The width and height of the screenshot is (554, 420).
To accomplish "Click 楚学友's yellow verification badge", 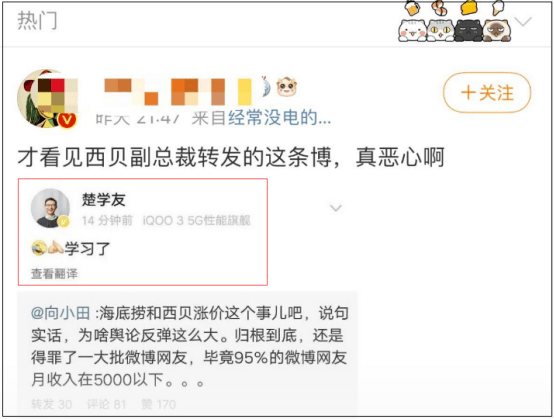I will [64, 221].
